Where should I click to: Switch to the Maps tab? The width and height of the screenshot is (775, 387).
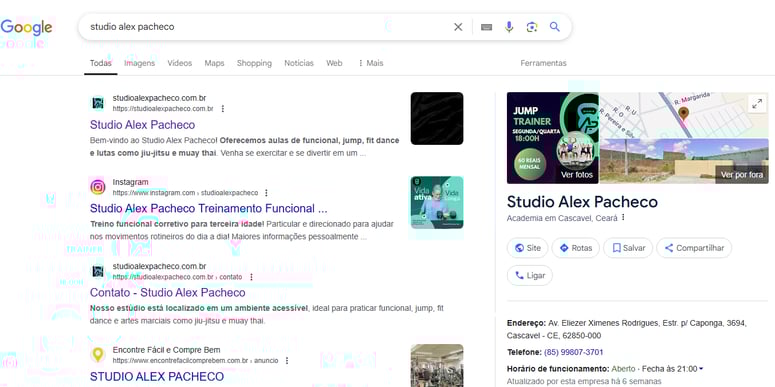tap(215, 63)
